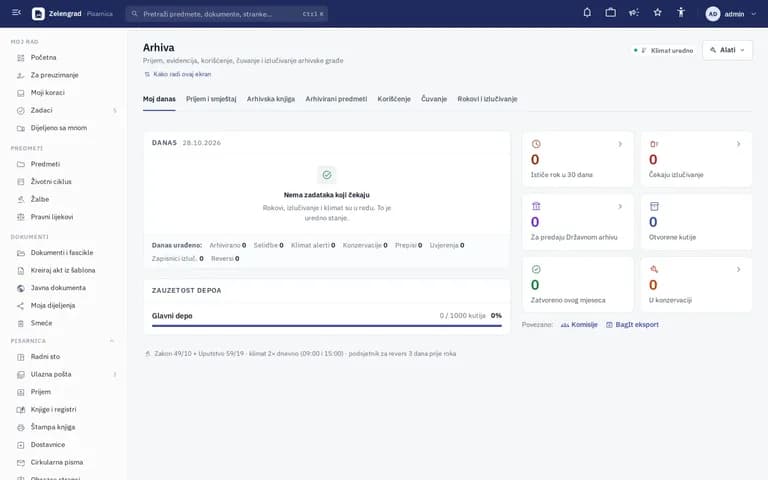
Task: Open U konzervaciji card
Action: pyautogui.click(x=696, y=285)
